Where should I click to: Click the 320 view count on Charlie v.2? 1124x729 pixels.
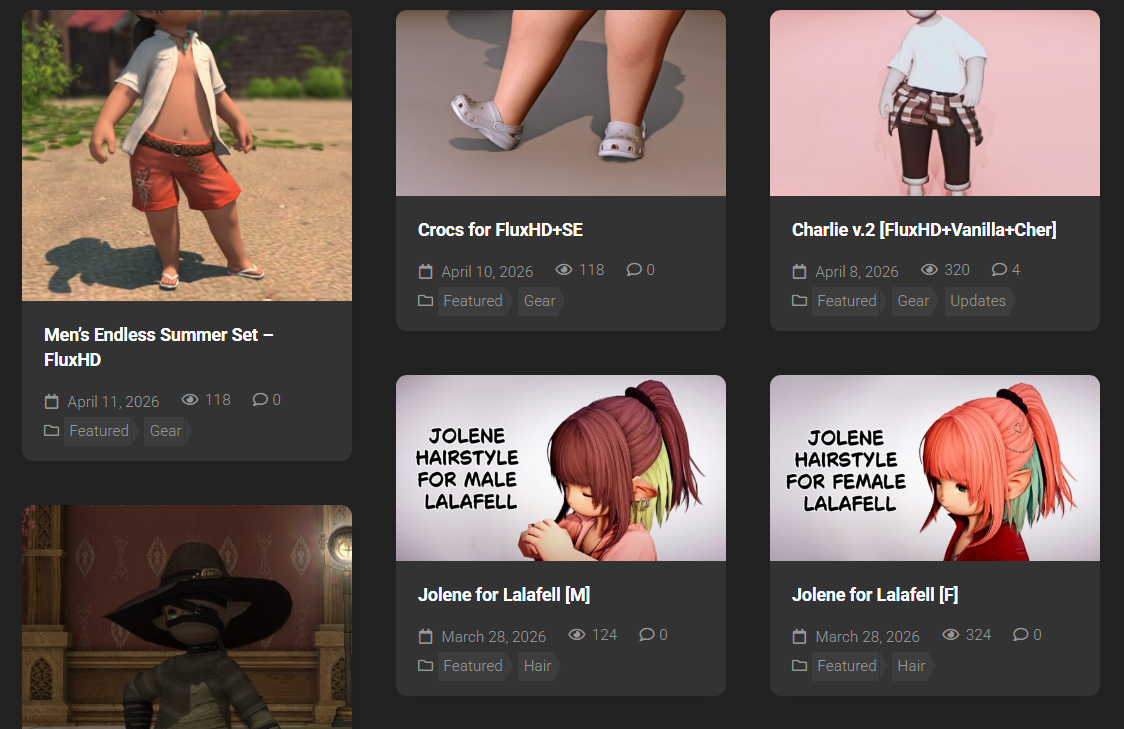coord(957,270)
